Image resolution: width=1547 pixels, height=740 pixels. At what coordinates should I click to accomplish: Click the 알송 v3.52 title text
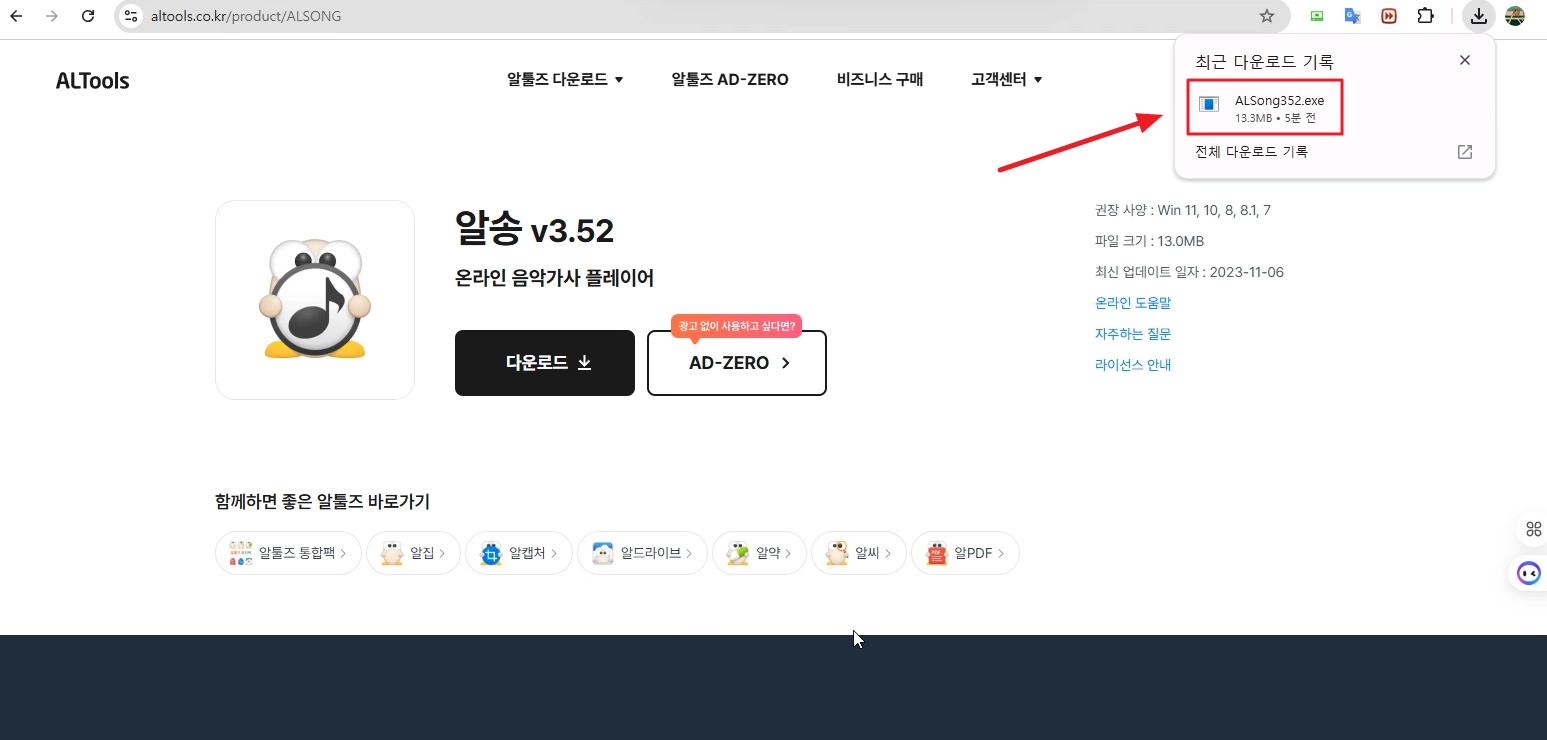(x=534, y=231)
